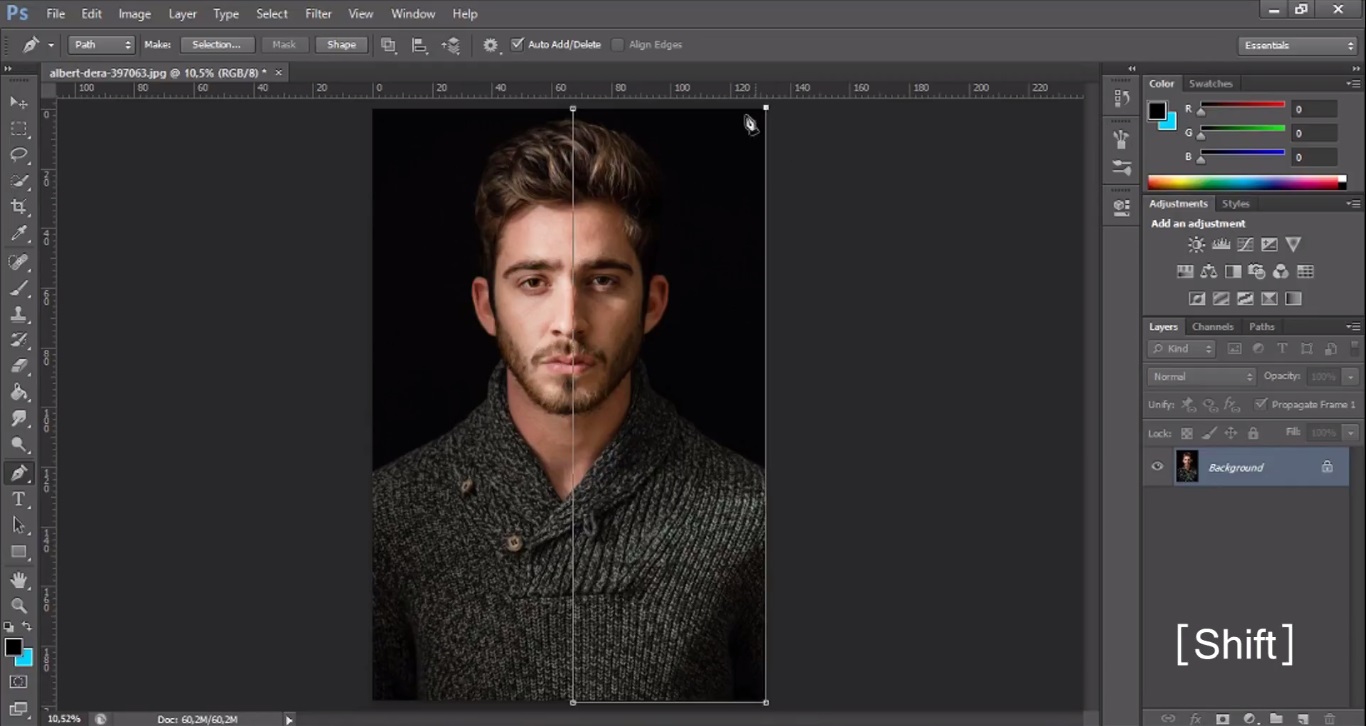Select the Lasso tool
This screenshot has width=1366, height=726.
point(19,154)
